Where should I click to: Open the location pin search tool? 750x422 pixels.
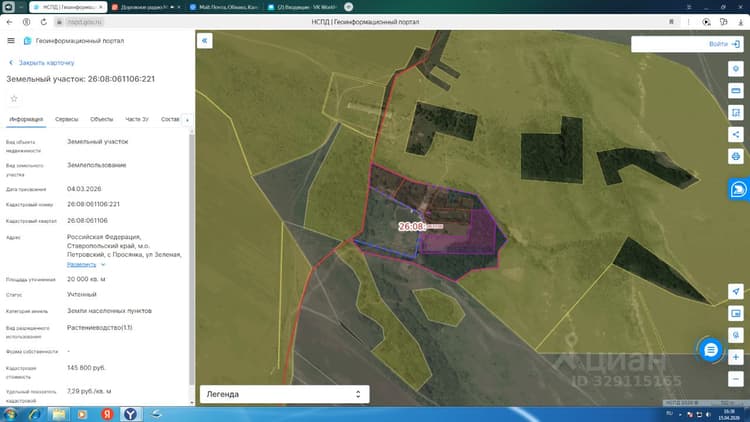(x=736, y=68)
